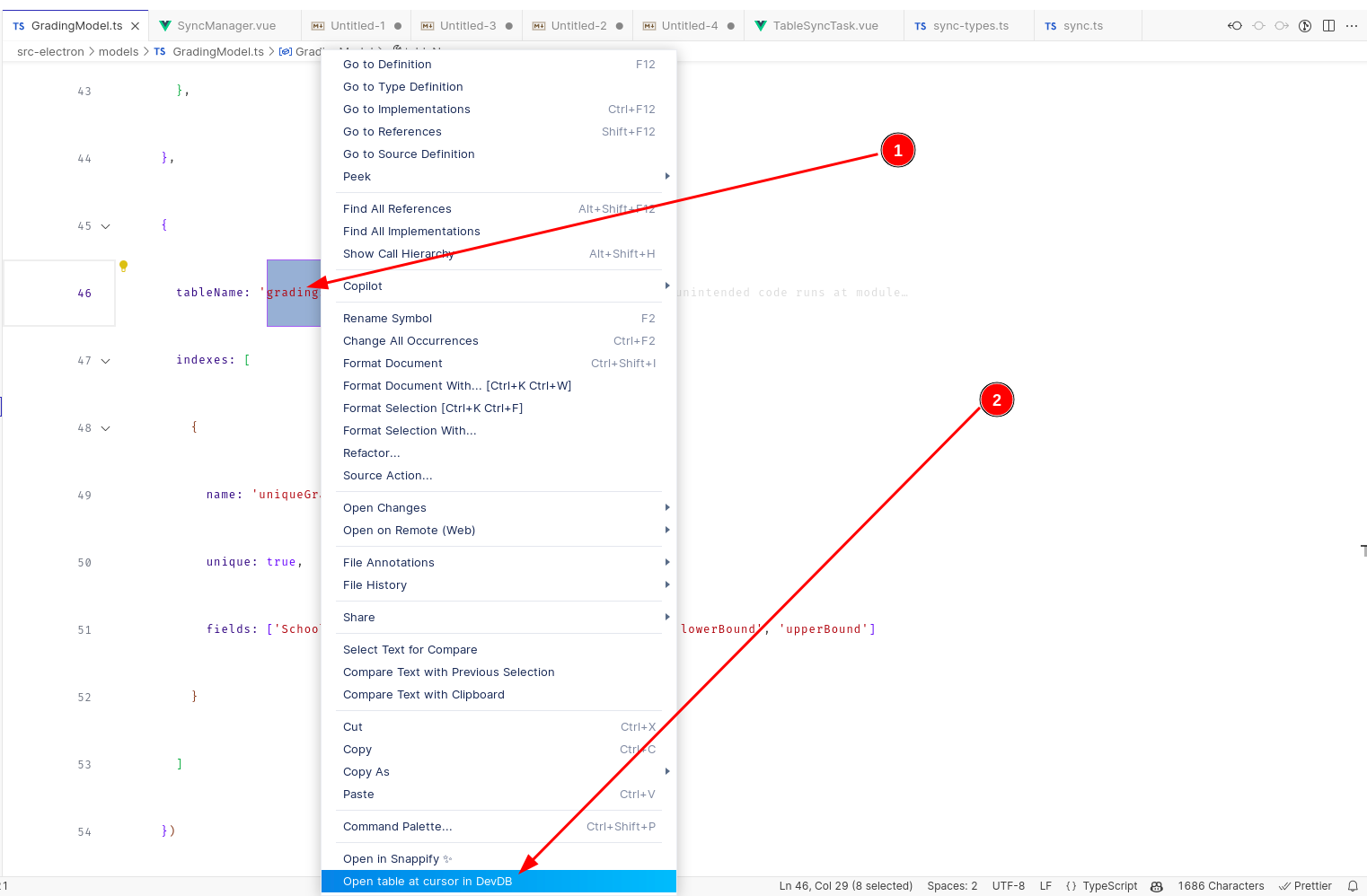Click the Vue icon on TableSyncTask.vue tab
The height and width of the screenshot is (896, 1367).
pyautogui.click(x=761, y=26)
